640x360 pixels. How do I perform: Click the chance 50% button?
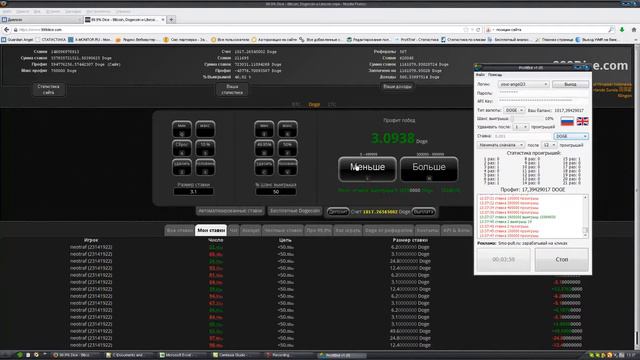[287, 148]
